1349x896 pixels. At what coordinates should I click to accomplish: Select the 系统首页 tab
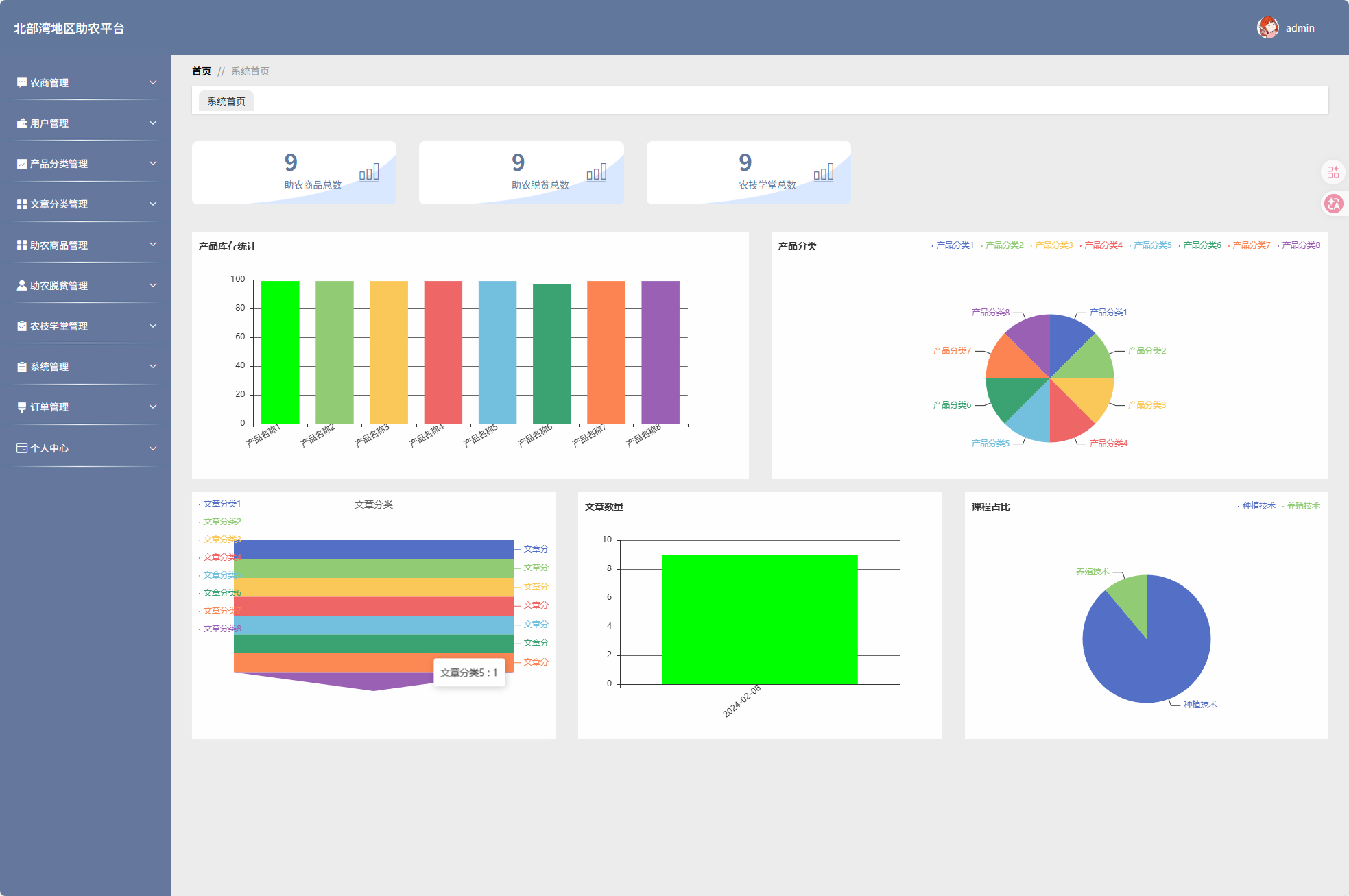(226, 101)
